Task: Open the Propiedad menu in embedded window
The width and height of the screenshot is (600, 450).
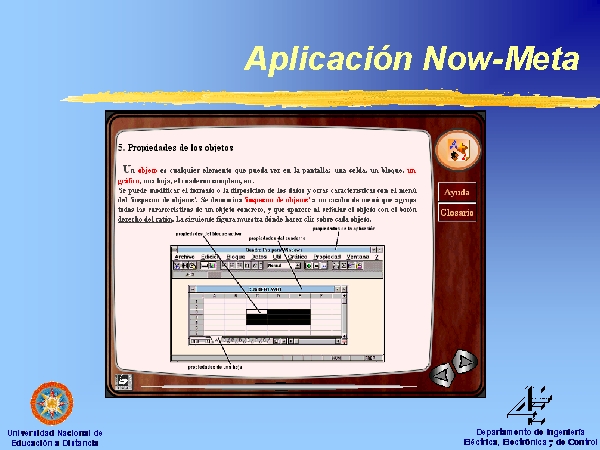Action: pyautogui.click(x=327, y=257)
